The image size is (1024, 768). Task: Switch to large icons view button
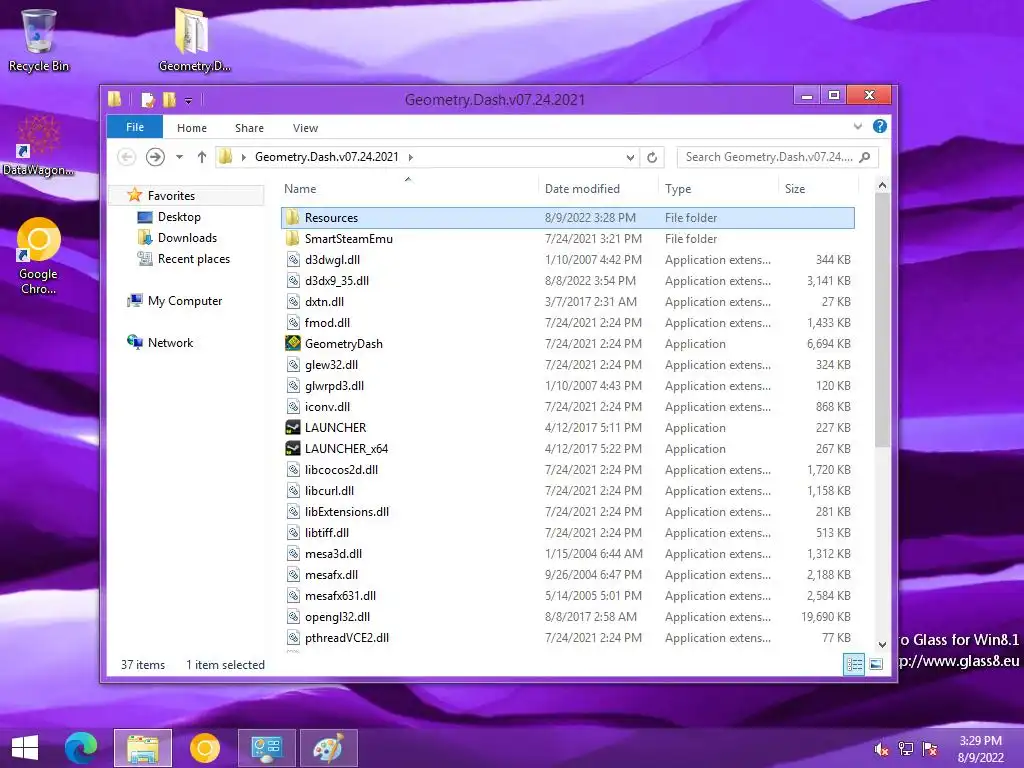[876, 665]
